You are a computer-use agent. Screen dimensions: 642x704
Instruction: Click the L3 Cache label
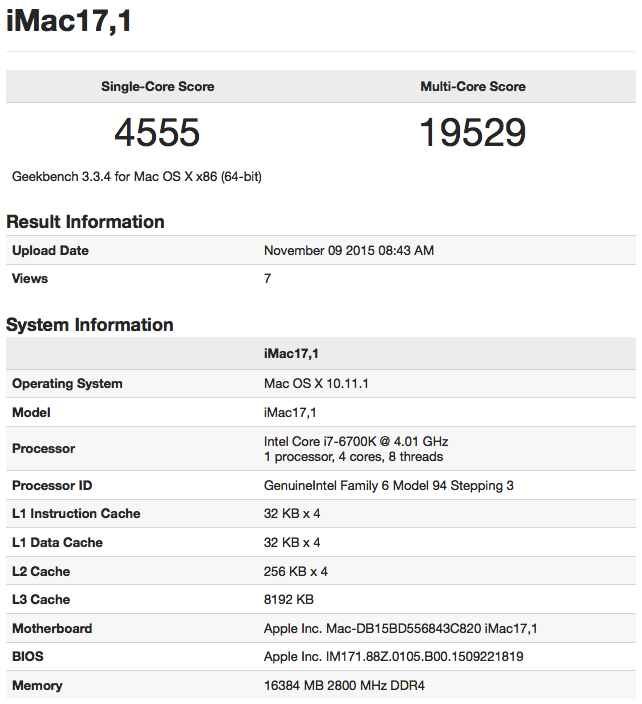41,599
